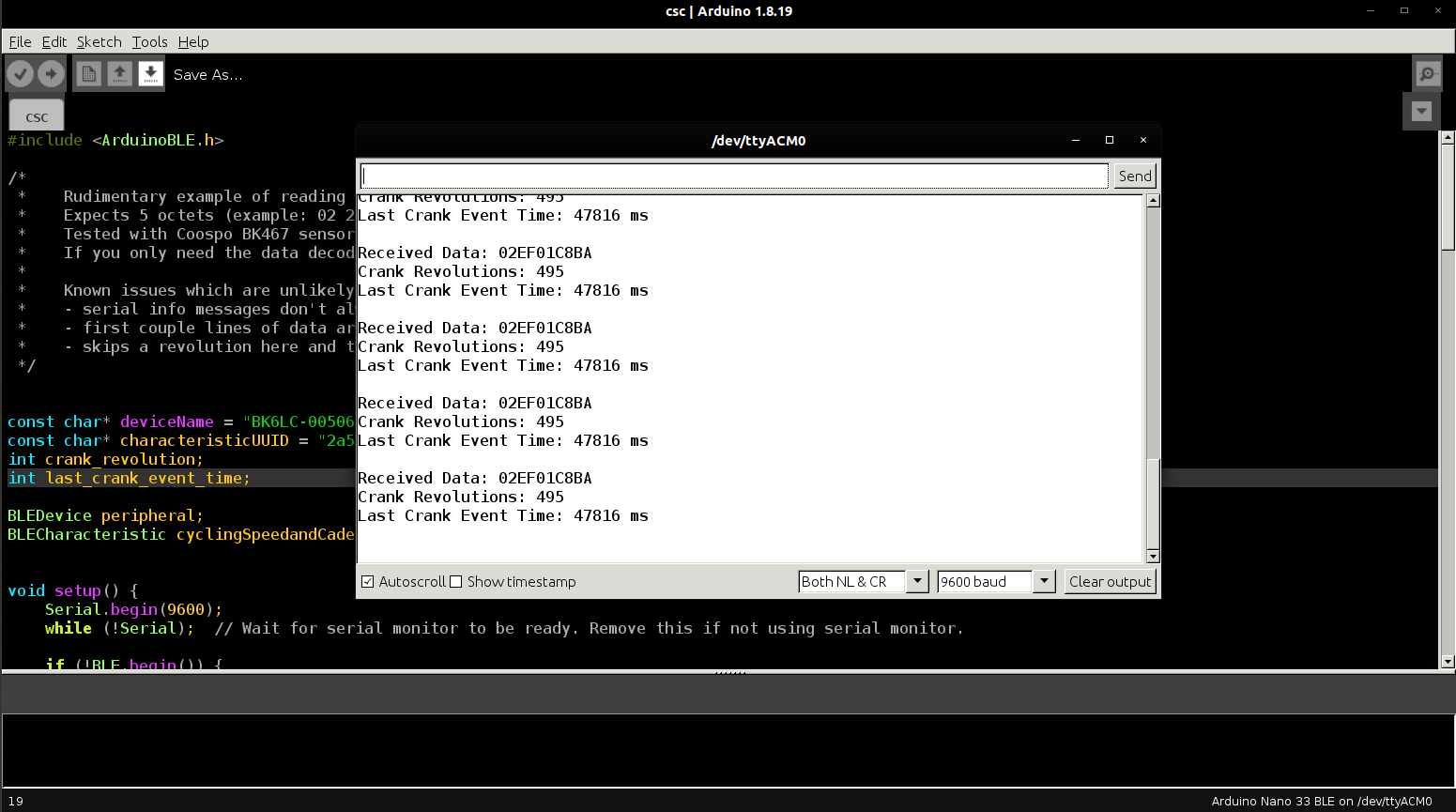Click the serial output scroll-down arrow
This screenshot has height=812, width=1456.
point(1153,556)
